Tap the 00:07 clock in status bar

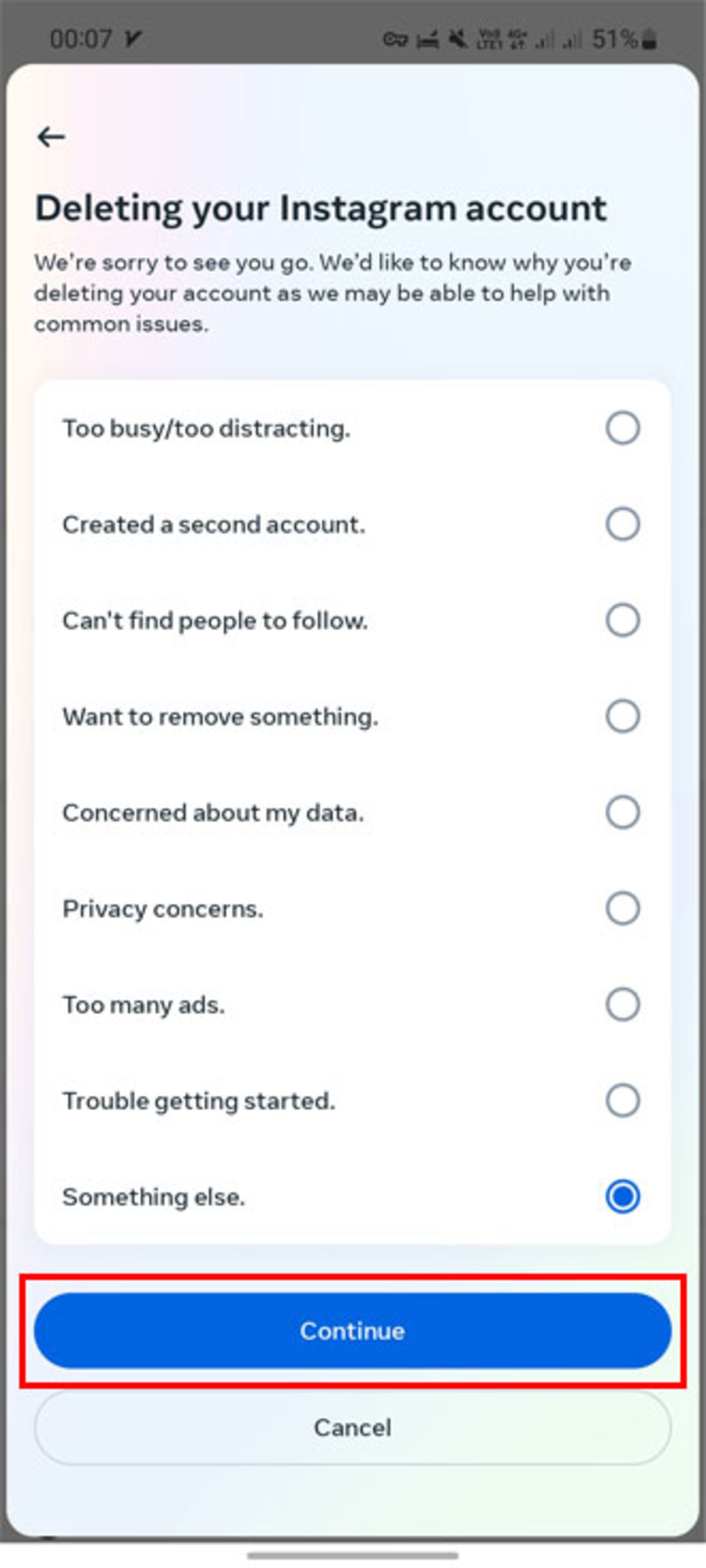click(80, 40)
